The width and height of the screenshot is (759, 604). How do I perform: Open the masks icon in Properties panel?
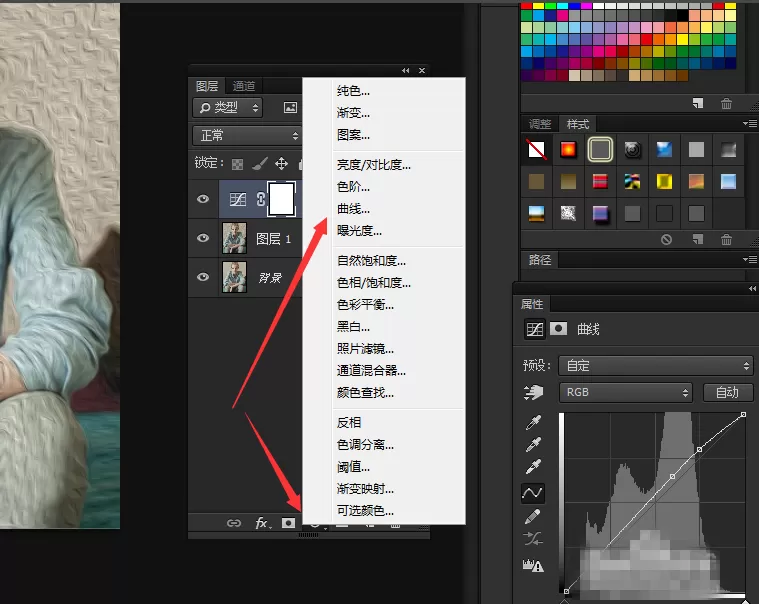point(559,329)
